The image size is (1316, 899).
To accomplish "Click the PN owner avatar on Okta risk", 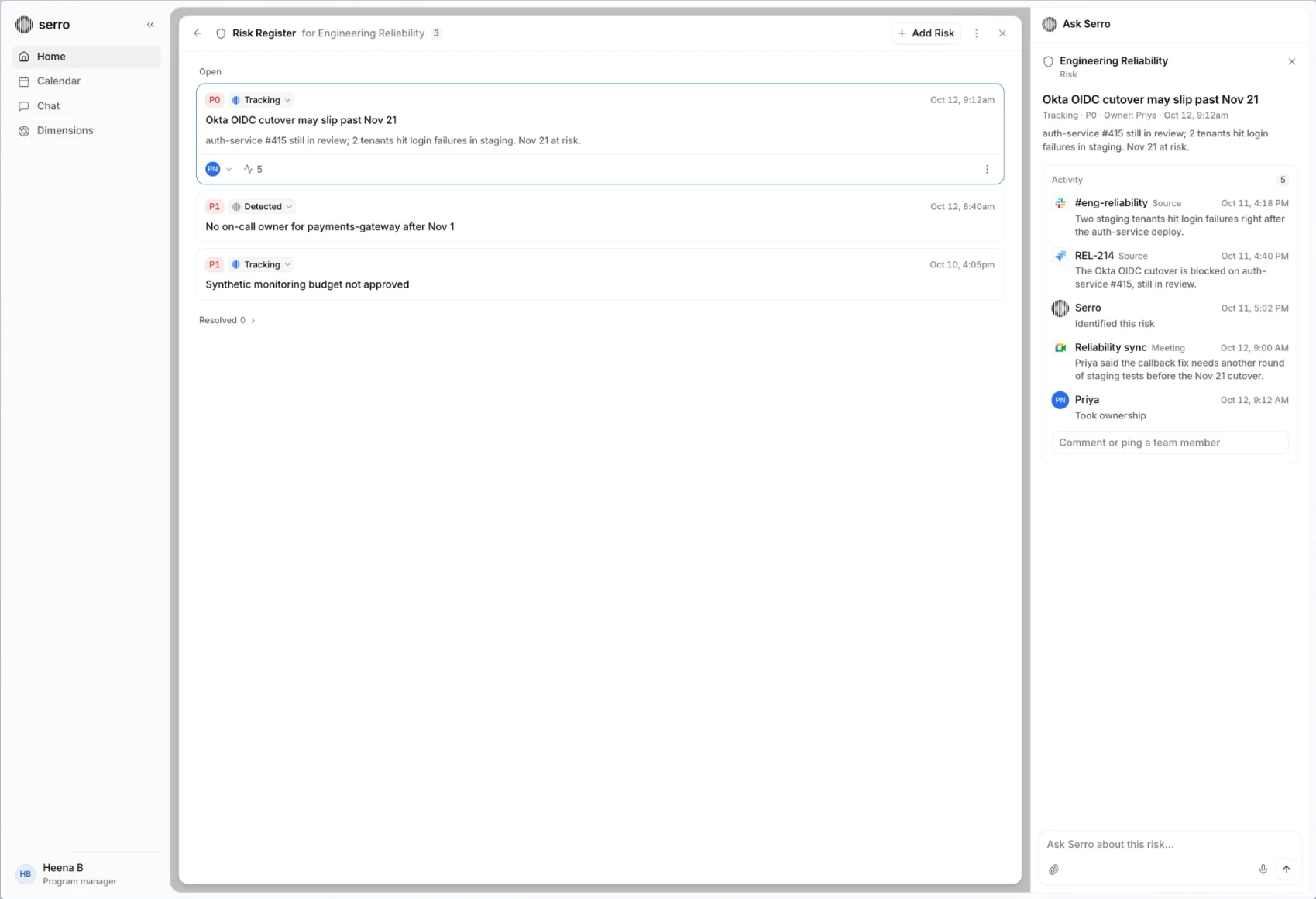I will pyautogui.click(x=213, y=169).
